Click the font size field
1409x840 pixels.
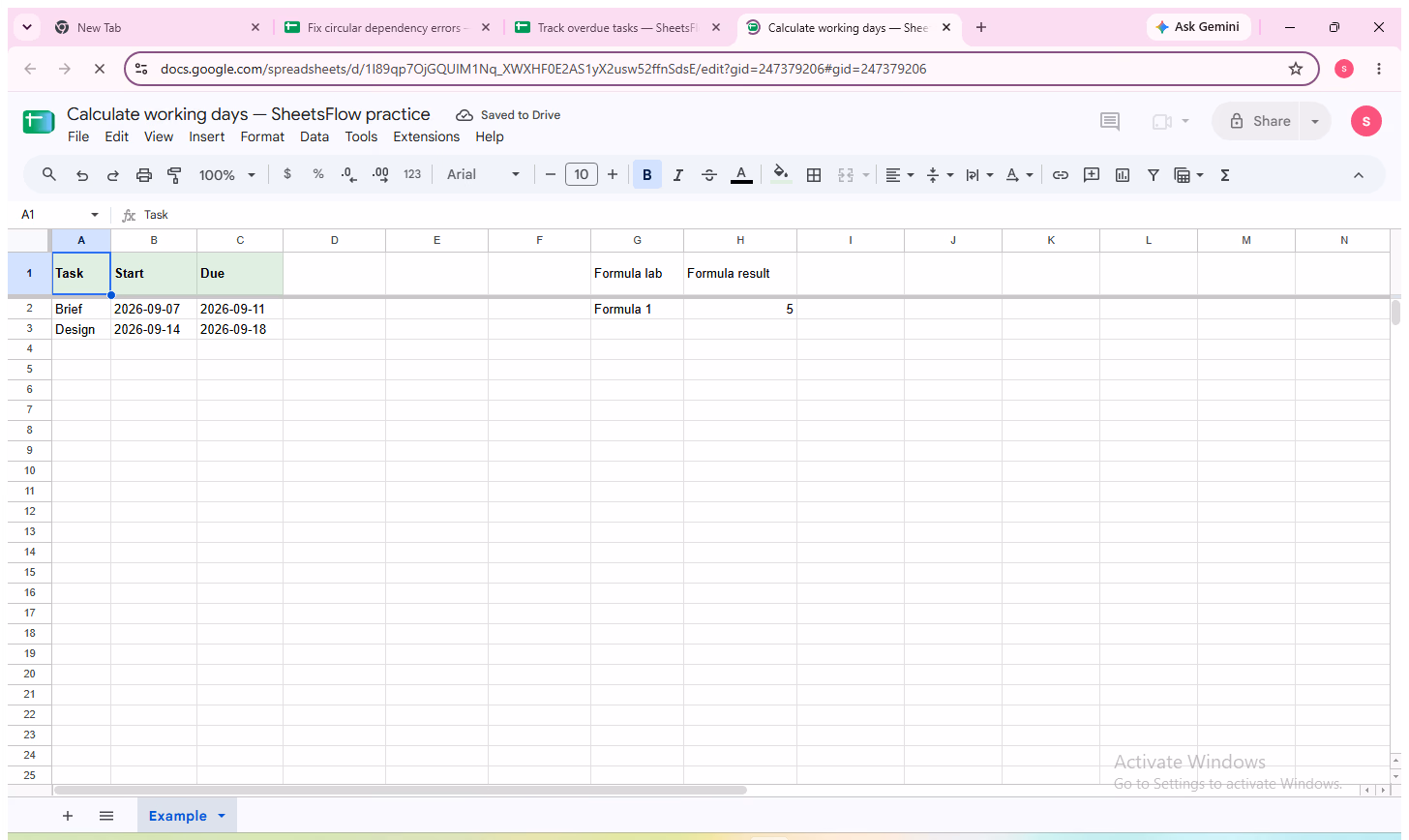581,175
